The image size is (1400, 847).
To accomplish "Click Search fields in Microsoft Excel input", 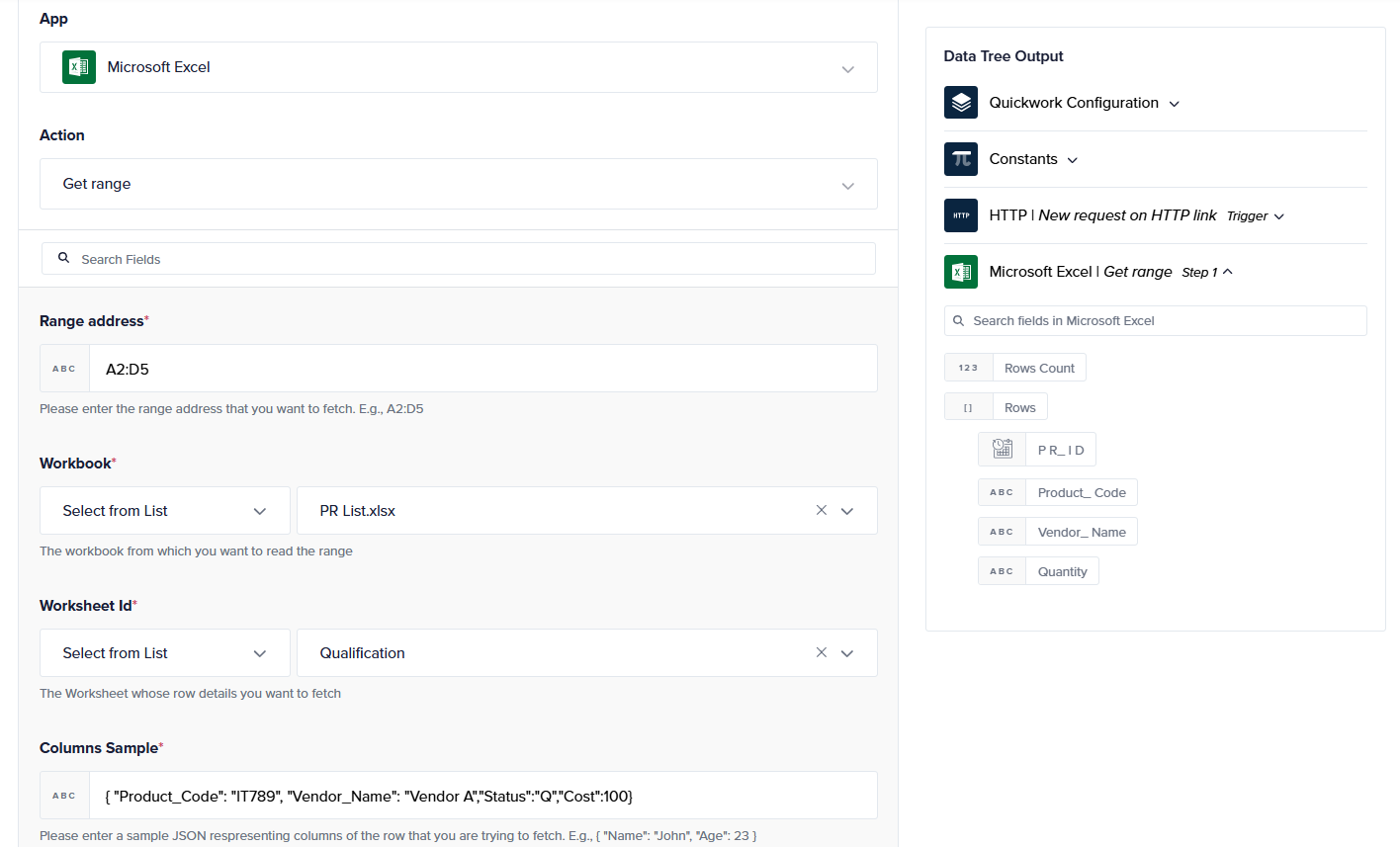I will click(x=1156, y=320).
